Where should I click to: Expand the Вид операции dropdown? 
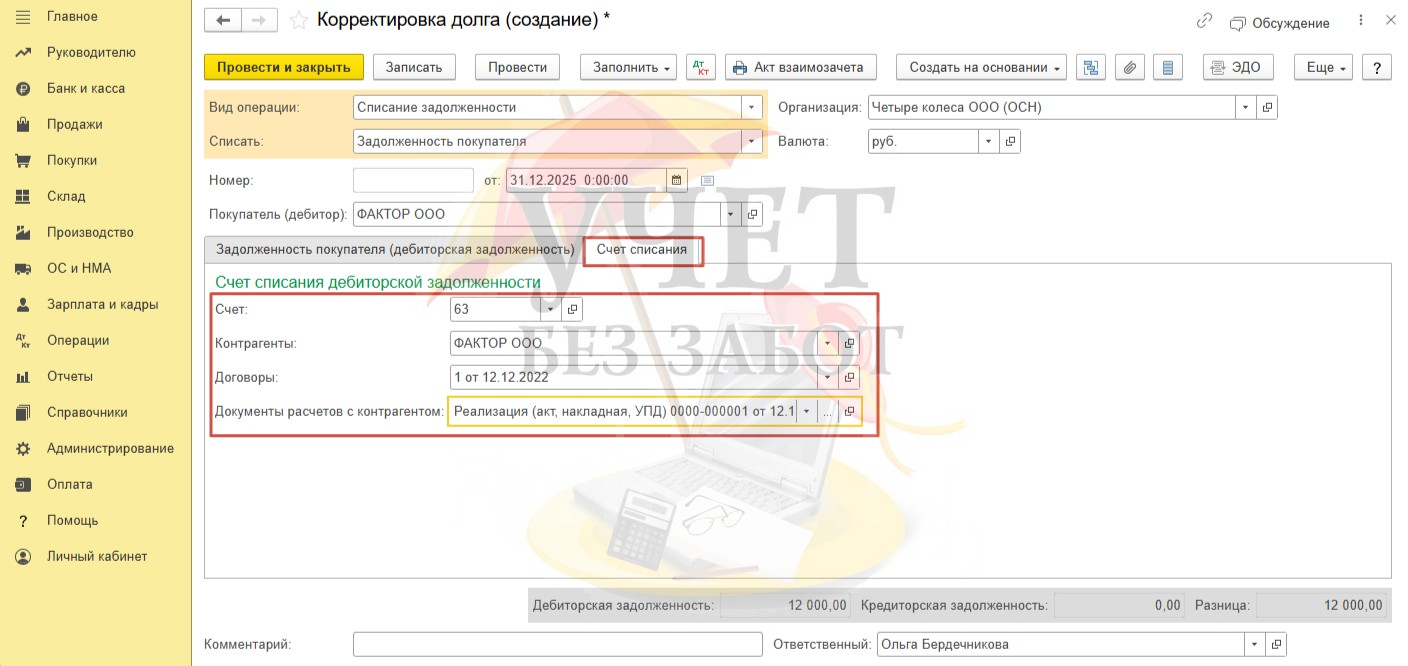coord(751,107)
